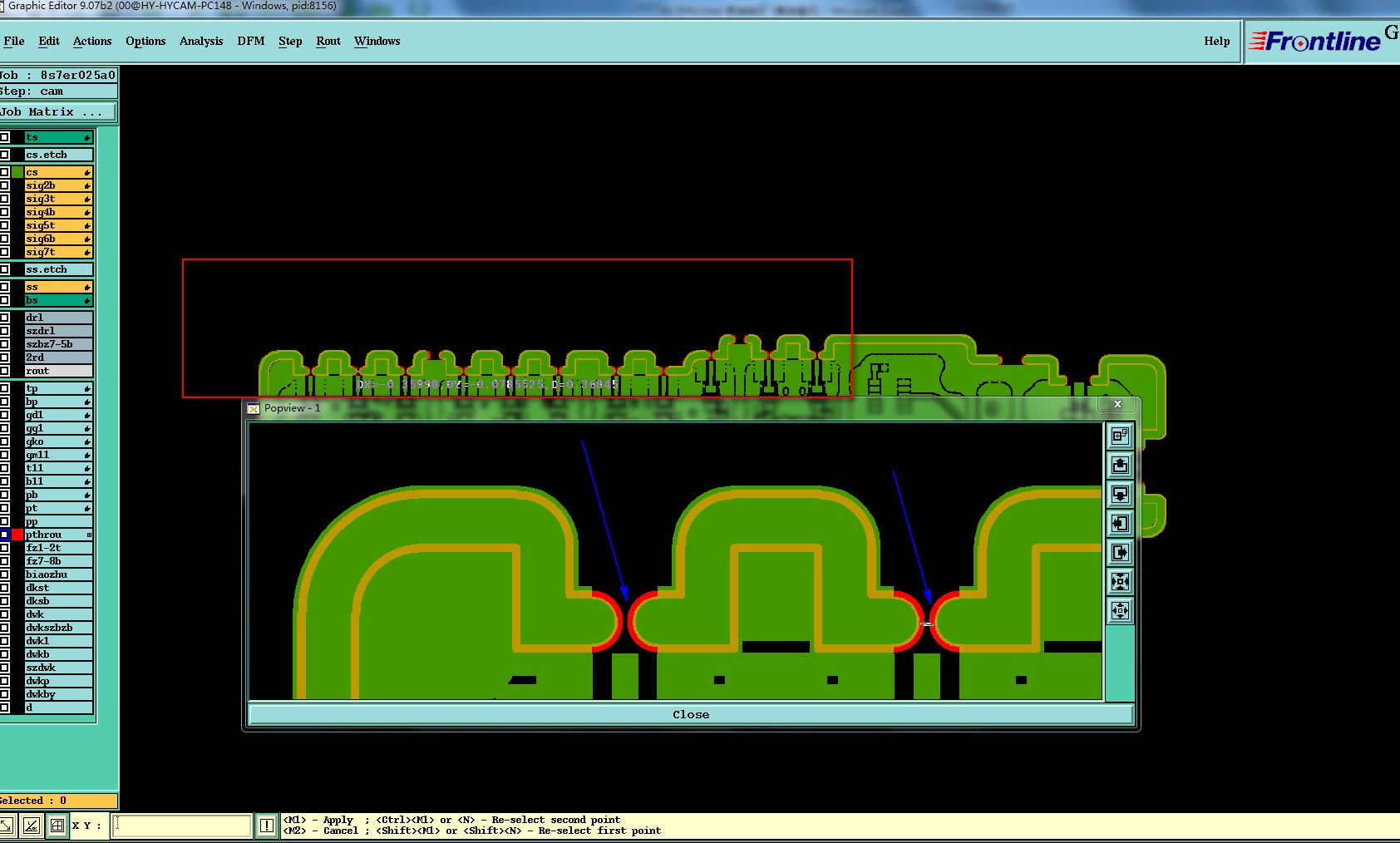Click the Frontline logo
This screenshot has width=1400, height=843.
[1314, 41]
